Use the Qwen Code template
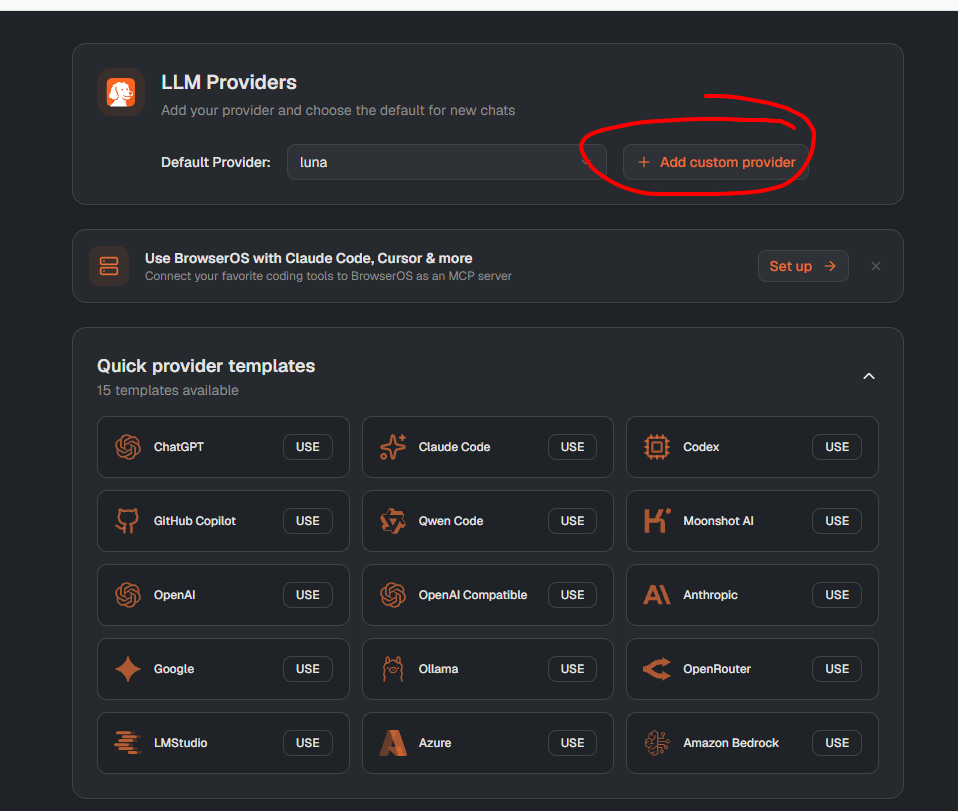 (x=572, y=521)
